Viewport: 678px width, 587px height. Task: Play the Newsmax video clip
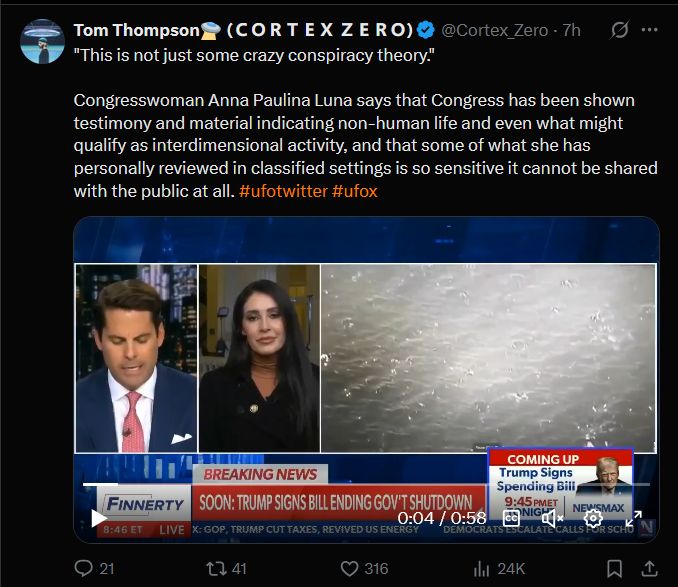tap(99, 518)
